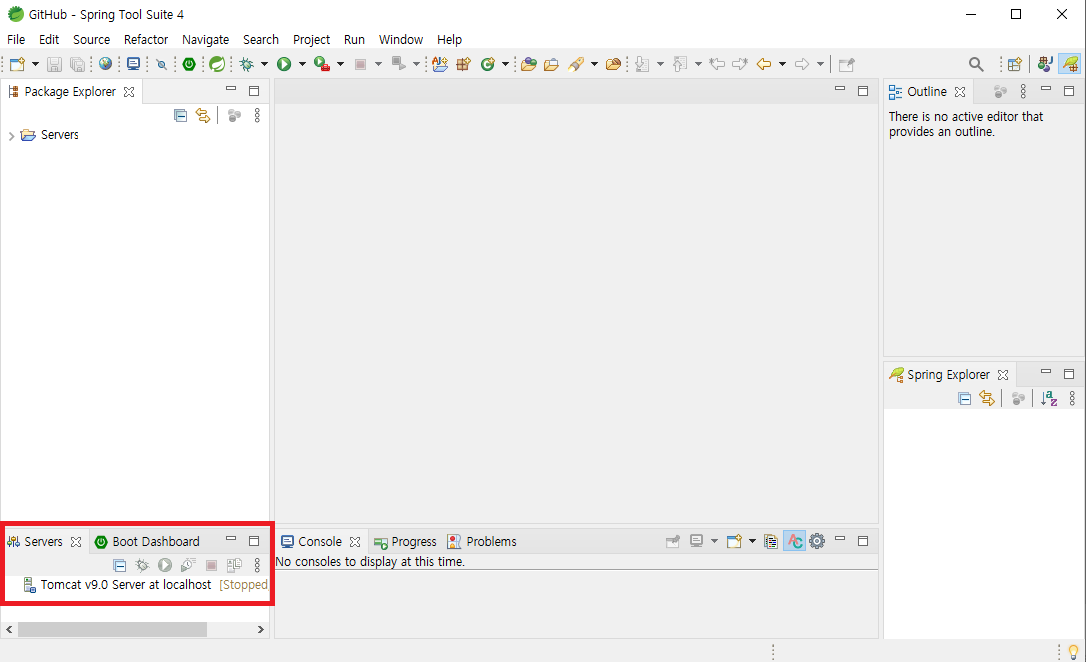This screenshot has height=662, width=1086.
Task: Open the New Java Class dropdown arrow
Action: pos(505,64)
